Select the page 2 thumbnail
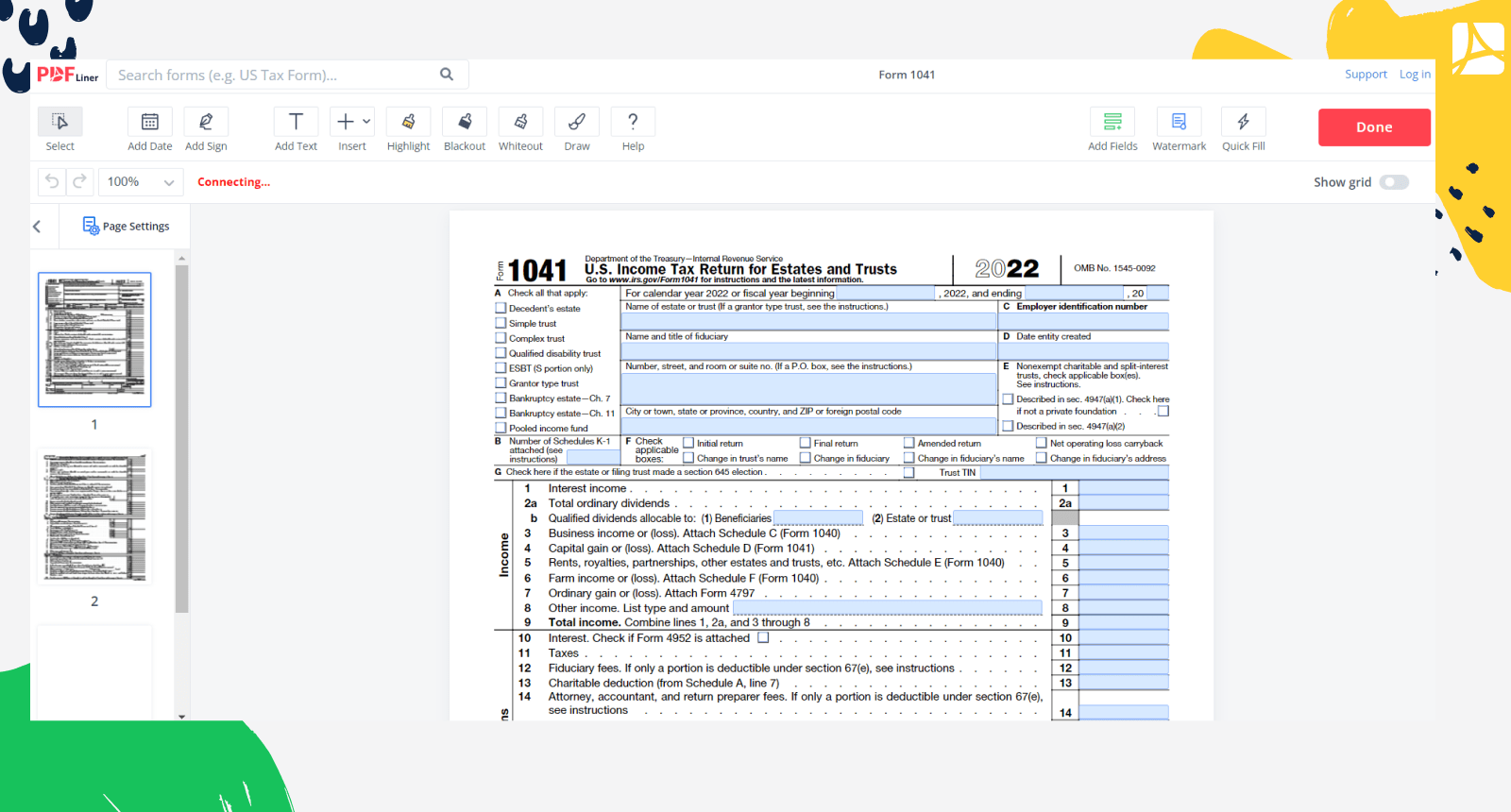 (x=94, y=516)
